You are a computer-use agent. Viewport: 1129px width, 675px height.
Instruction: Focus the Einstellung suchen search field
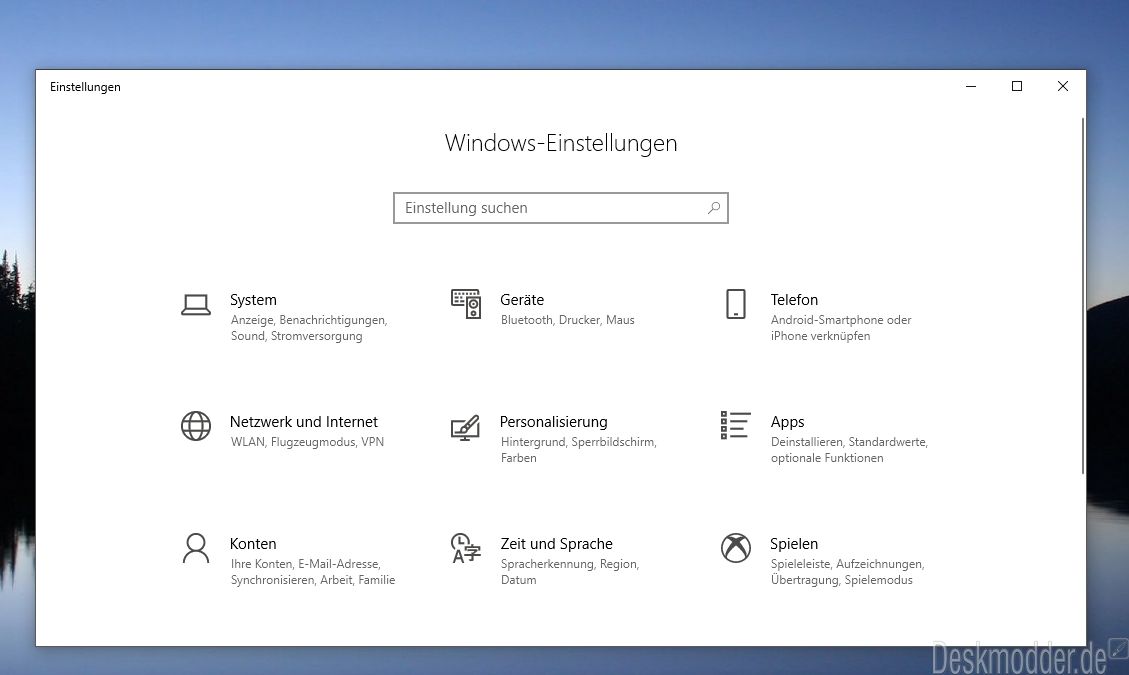click(x=561, y=208)
